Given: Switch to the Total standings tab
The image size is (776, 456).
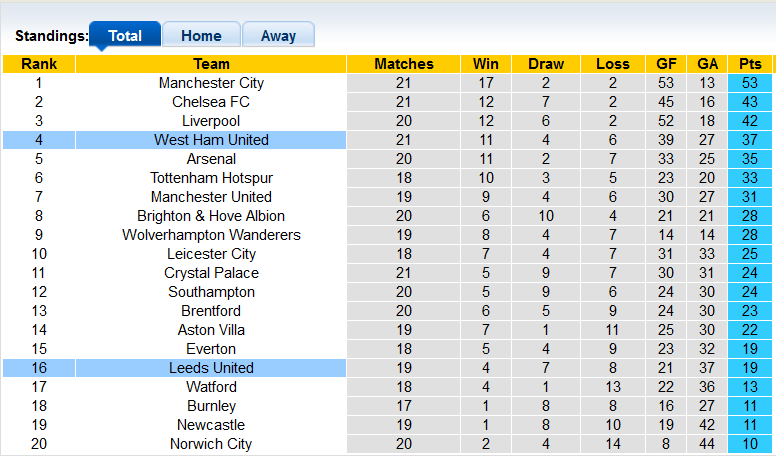Looking at the screenshot, I should point(125,36).
